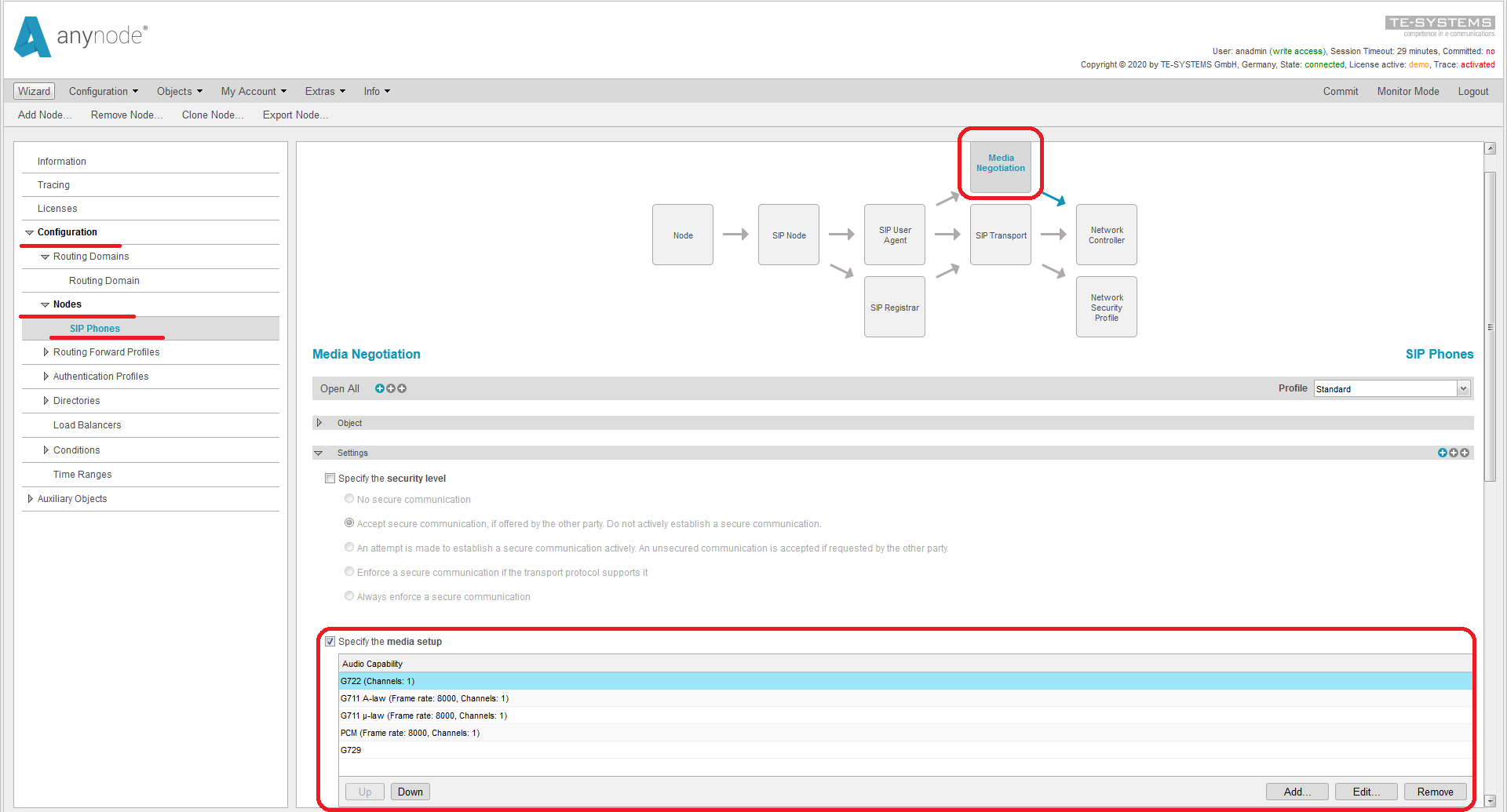Expand Routing Forward Profiles tree item
The width and height of the screenshot is (1507, 812).
46,352
